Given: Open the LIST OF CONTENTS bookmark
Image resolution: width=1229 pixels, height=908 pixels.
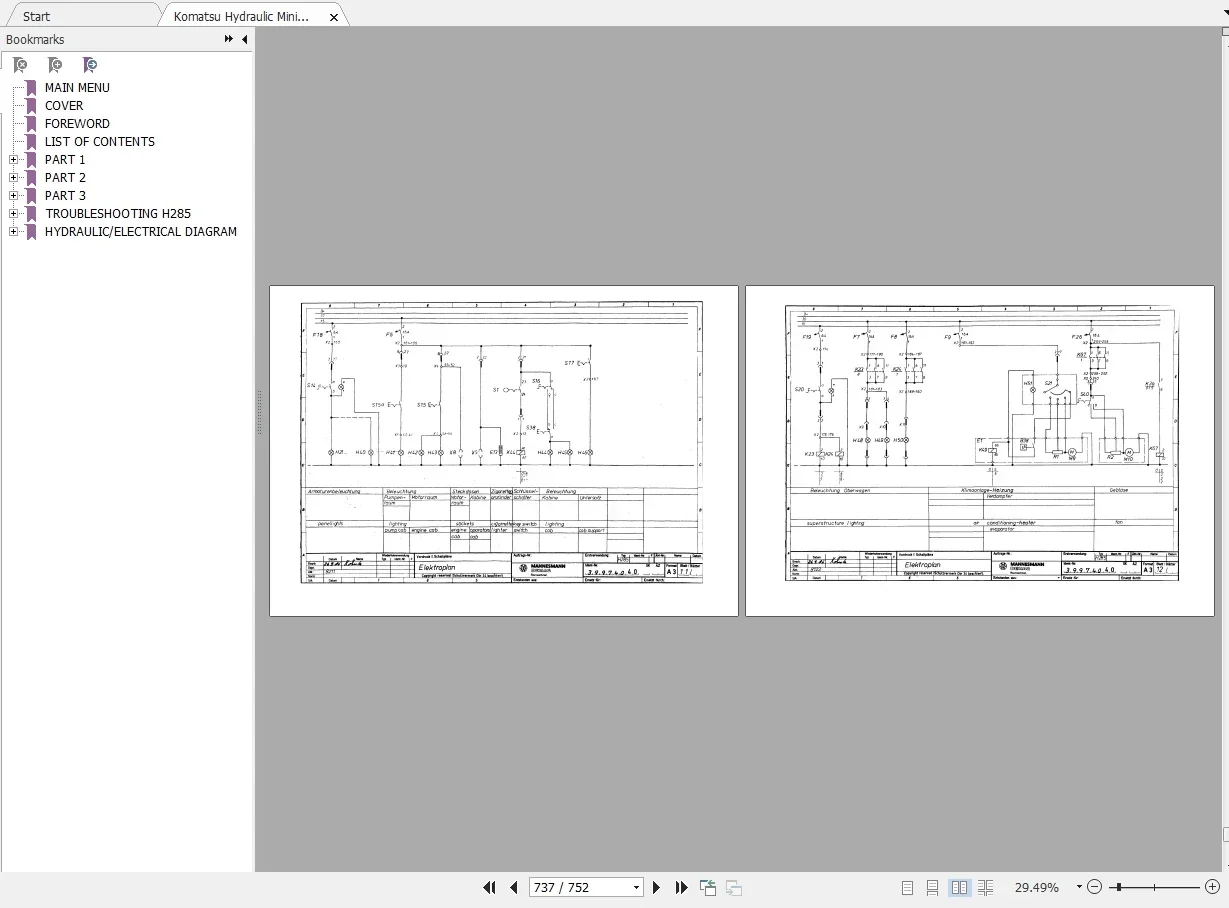Looking at the screenshot, I should [x=100, y=142].
